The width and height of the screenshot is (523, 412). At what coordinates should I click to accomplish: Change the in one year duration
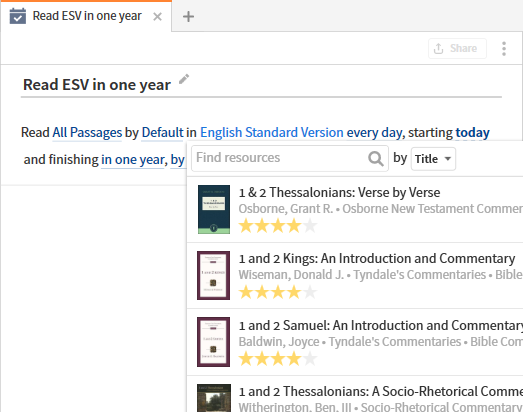(x=132, y=160)
